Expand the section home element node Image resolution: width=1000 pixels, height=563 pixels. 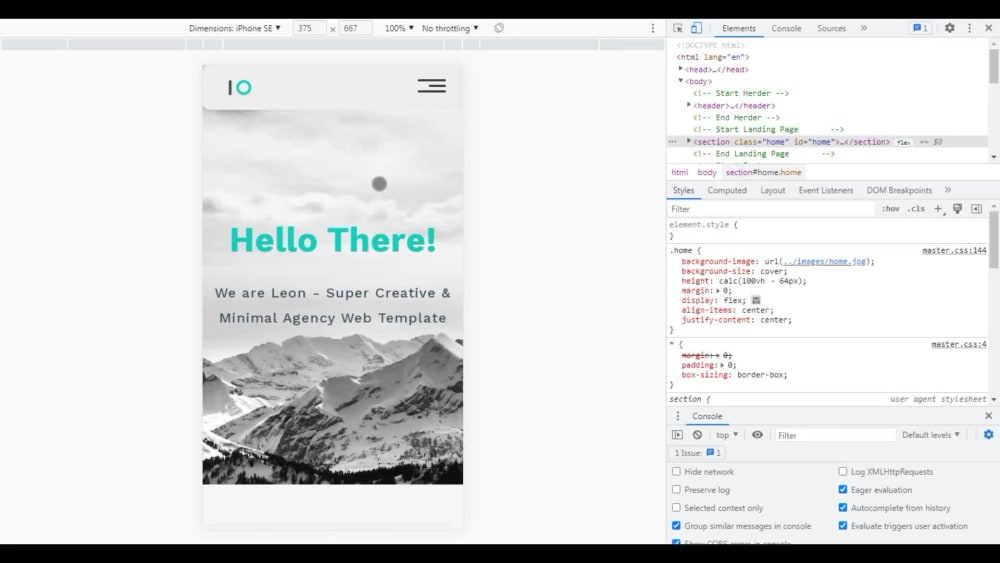pyautogui.click(x=689, y=142)
